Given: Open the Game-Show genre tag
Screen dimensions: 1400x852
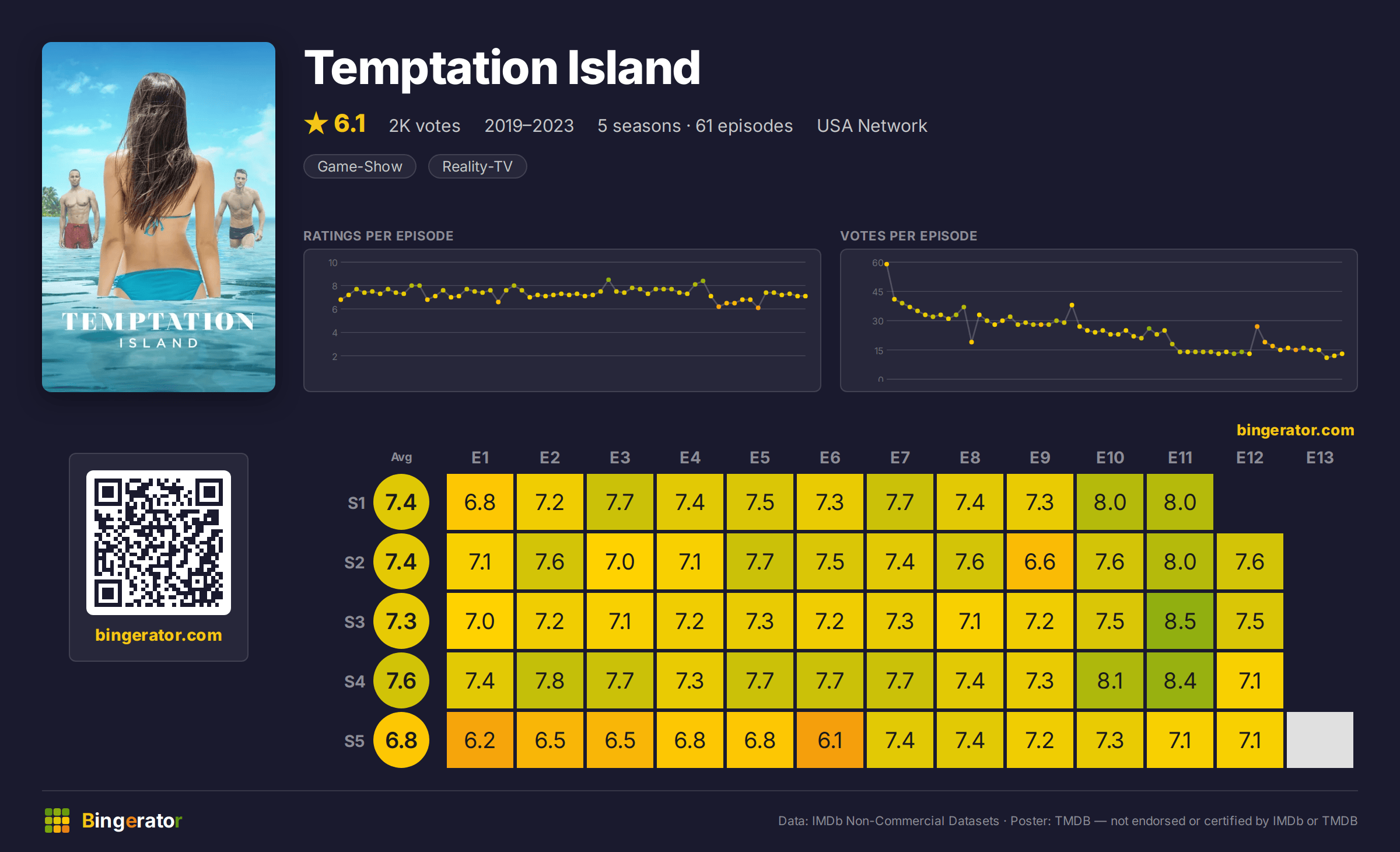Looking at the screenshot, I should 360,166.
